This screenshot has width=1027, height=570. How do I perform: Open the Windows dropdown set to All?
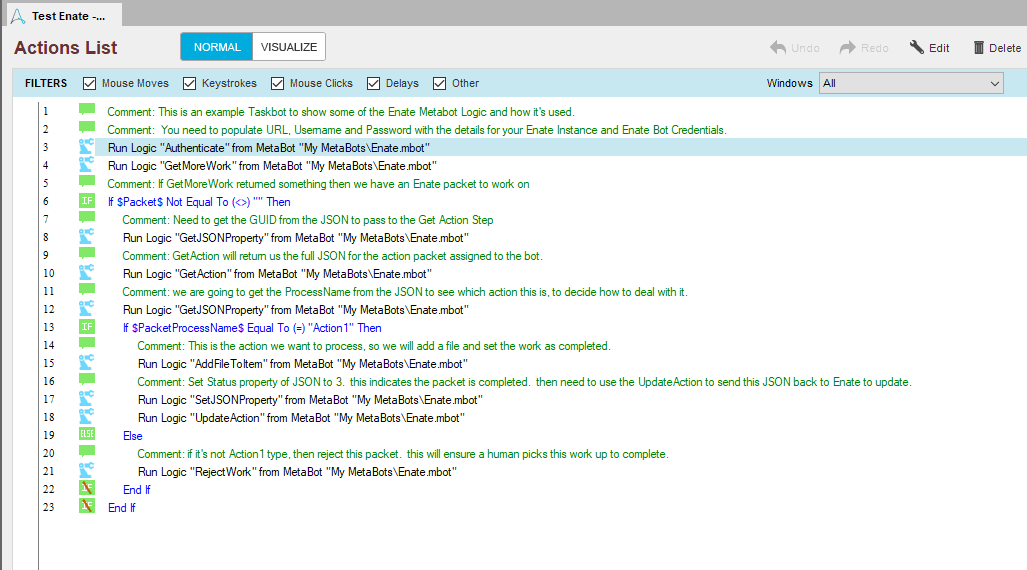pyautogui.click(x=911, y=83)
